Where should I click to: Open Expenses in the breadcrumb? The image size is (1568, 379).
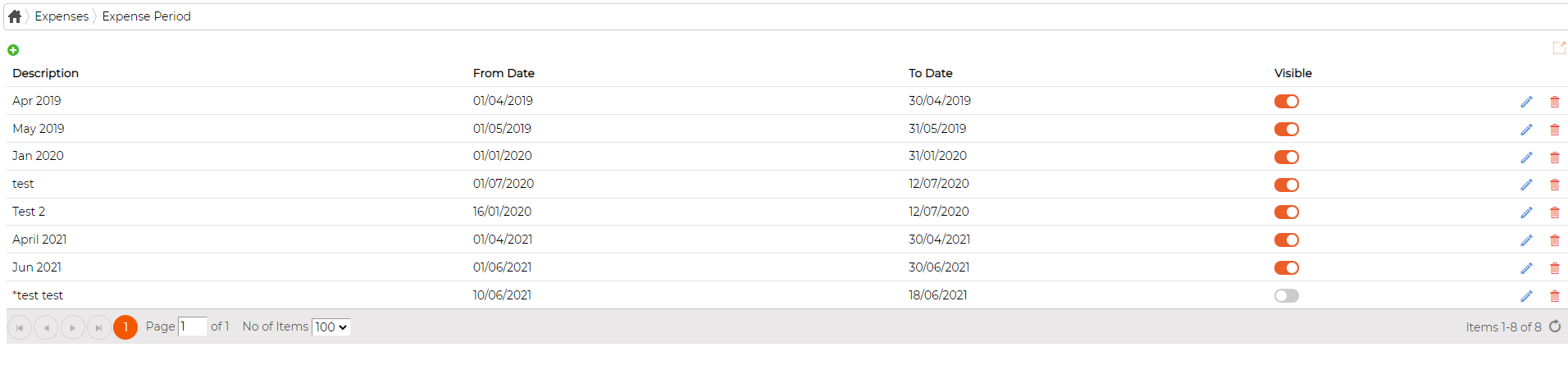tap(62, 16)
